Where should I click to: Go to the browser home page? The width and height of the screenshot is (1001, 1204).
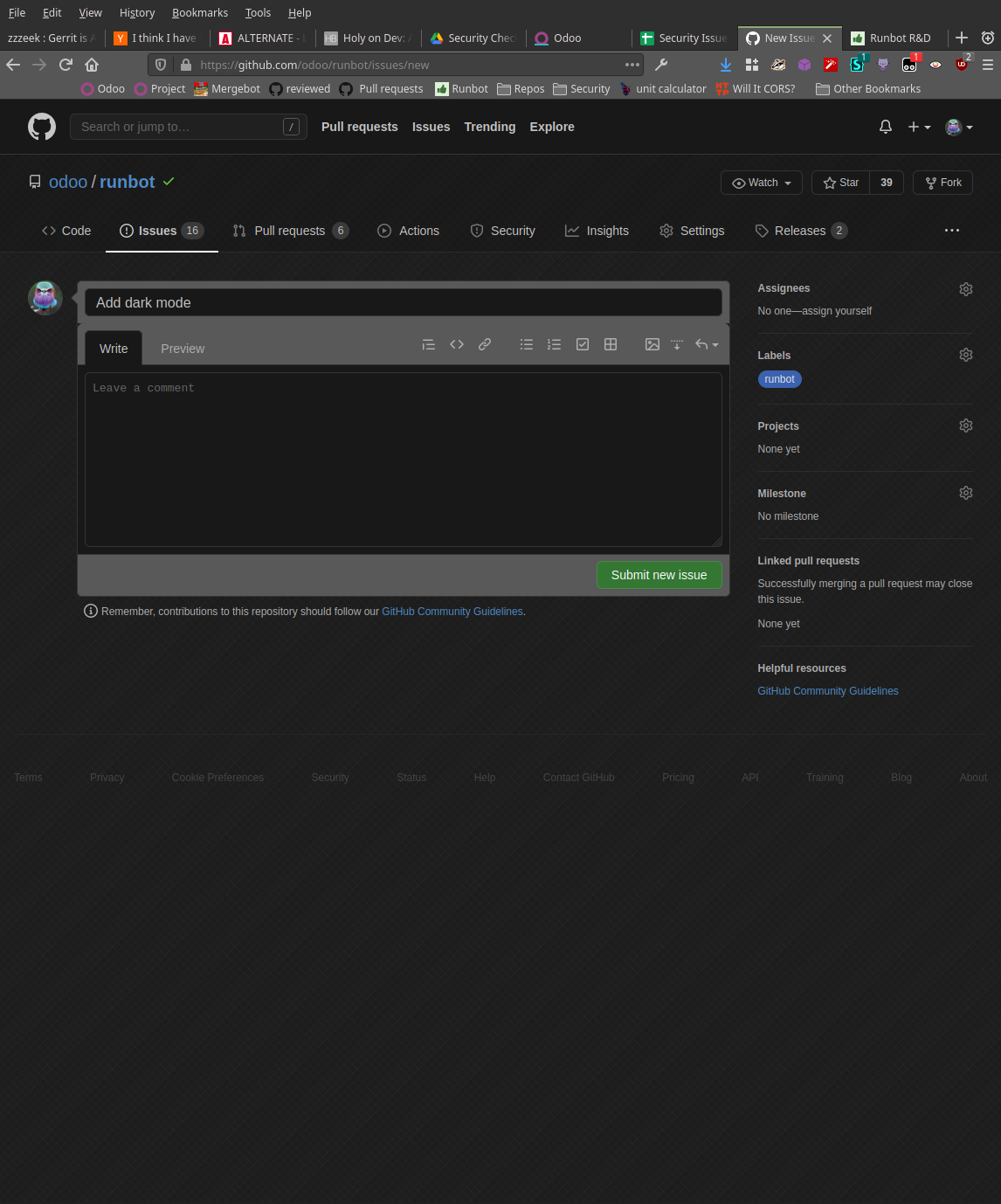tap(92, 65)
